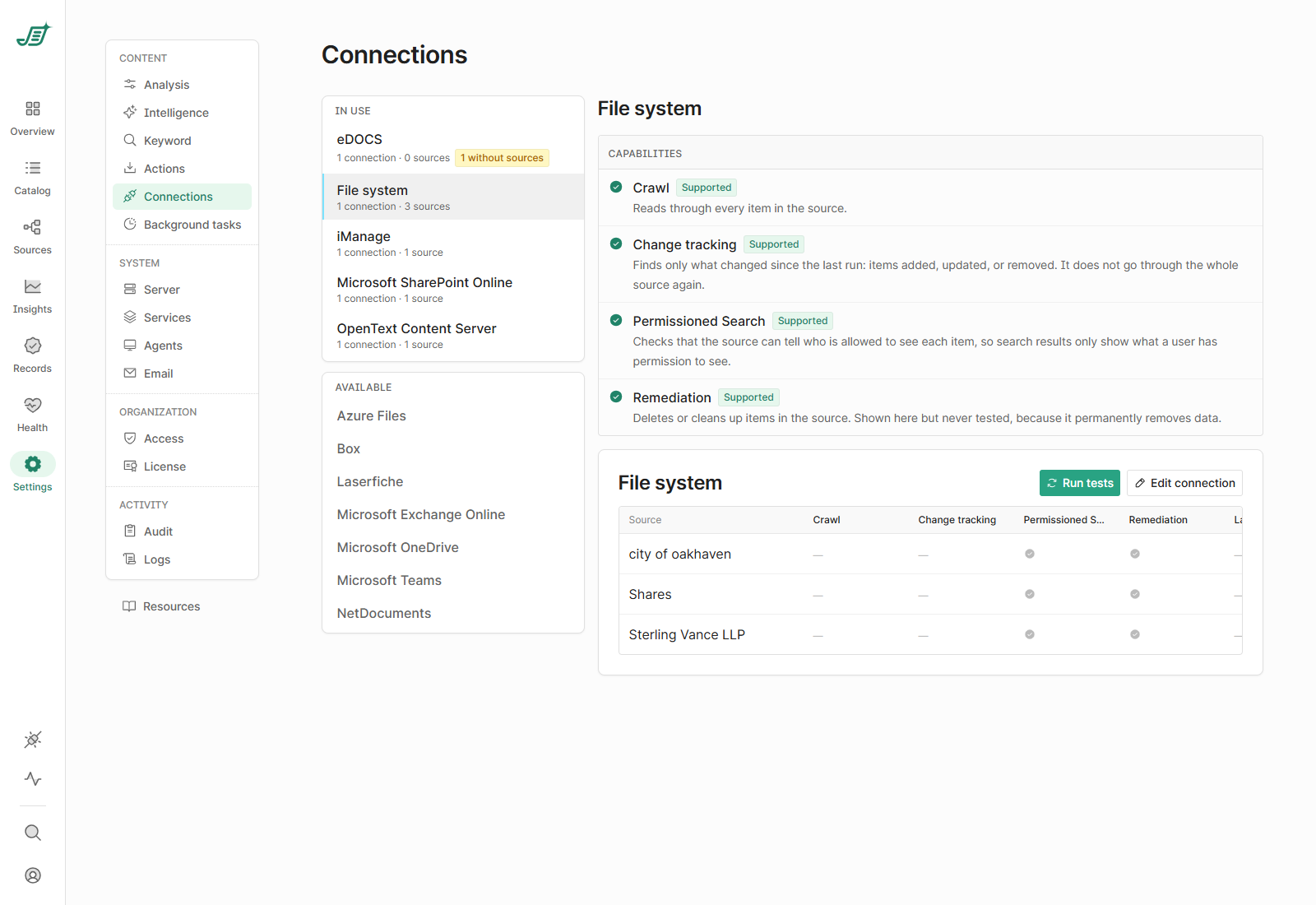Open Analysis in the Content menu
Image resolution: width=1316 pixels, height=905 pixels.
(182, 85)
